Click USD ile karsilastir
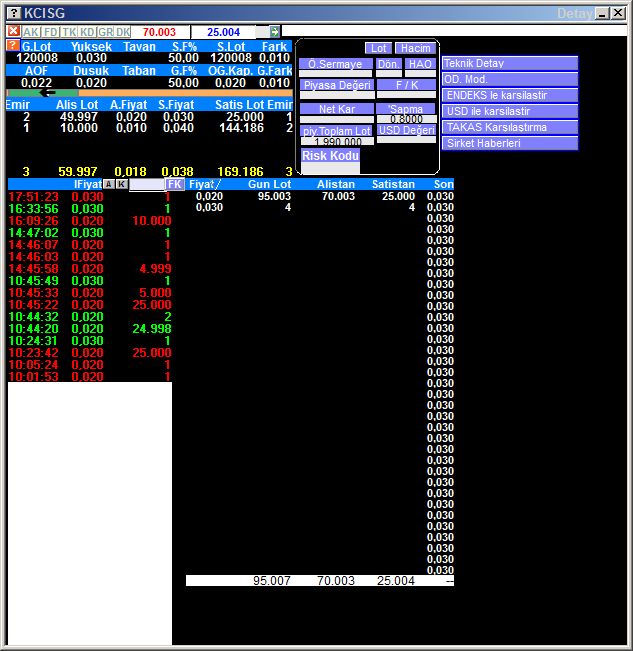This screenshot has width=633, height=651. point(510,111)
